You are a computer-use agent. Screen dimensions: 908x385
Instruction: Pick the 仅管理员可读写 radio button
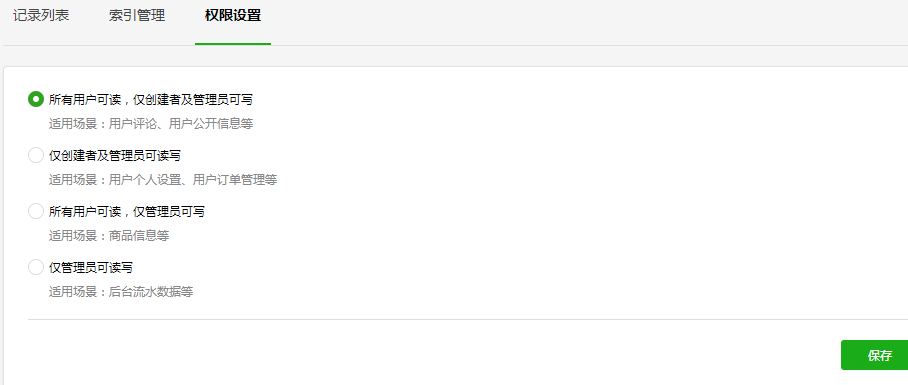(x=36, y=267)
